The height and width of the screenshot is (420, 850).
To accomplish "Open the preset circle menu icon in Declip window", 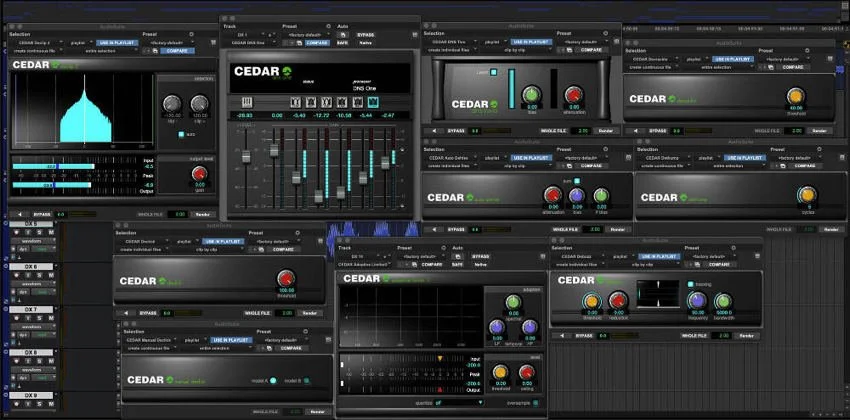I will 191,34.
